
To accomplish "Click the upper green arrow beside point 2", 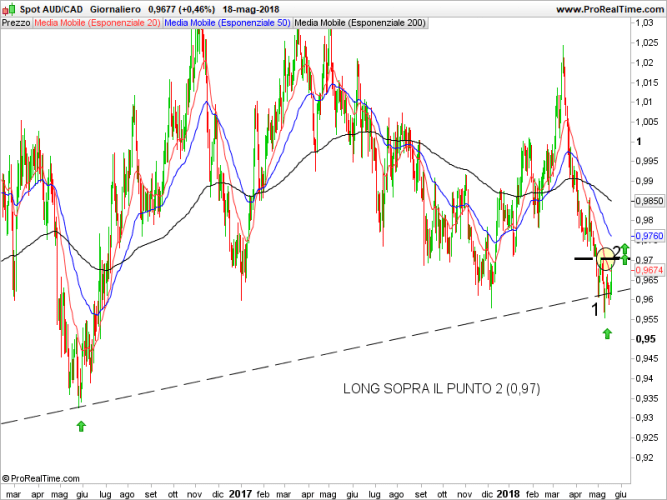I will (625, 247).
